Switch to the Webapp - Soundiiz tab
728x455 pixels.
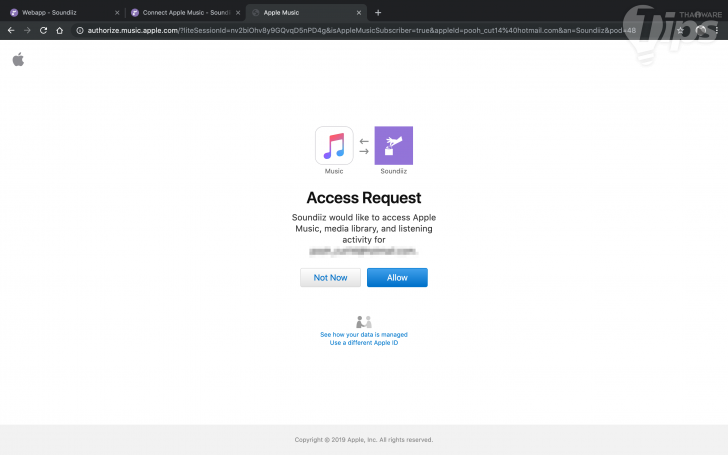(63, 13)
